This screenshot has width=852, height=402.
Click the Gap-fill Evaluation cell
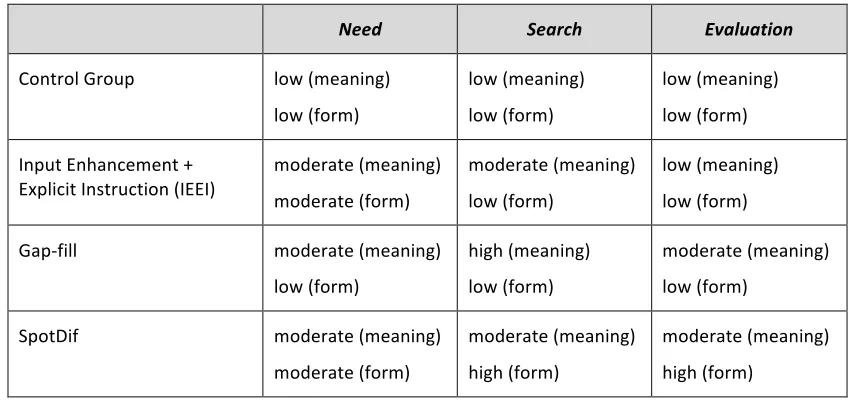(x=749, y=268)
